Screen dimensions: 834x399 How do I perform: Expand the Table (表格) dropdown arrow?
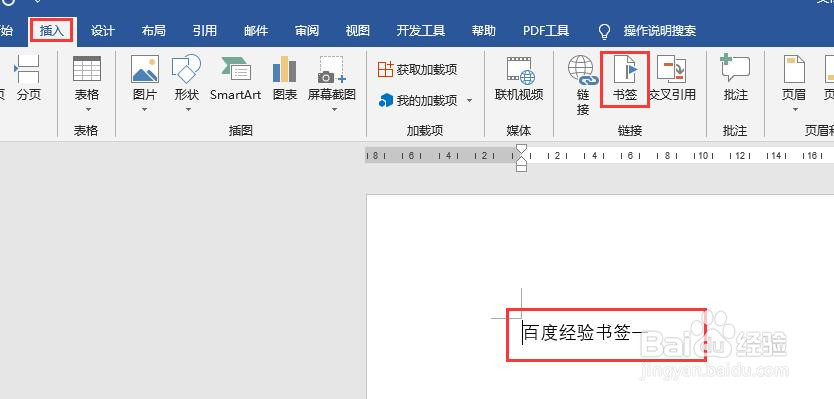(x=88, y=110)
